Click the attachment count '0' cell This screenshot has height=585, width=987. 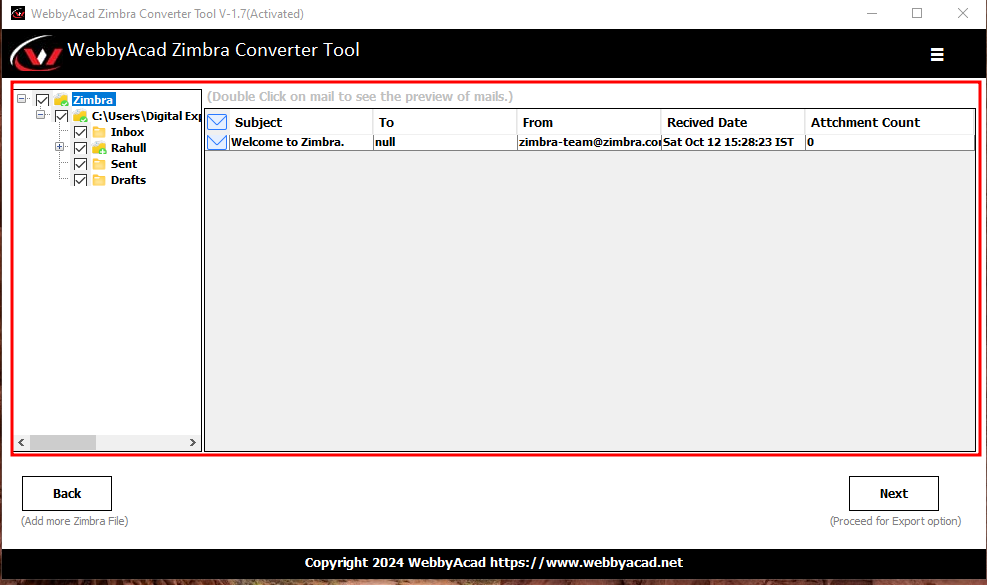[890, 142]
